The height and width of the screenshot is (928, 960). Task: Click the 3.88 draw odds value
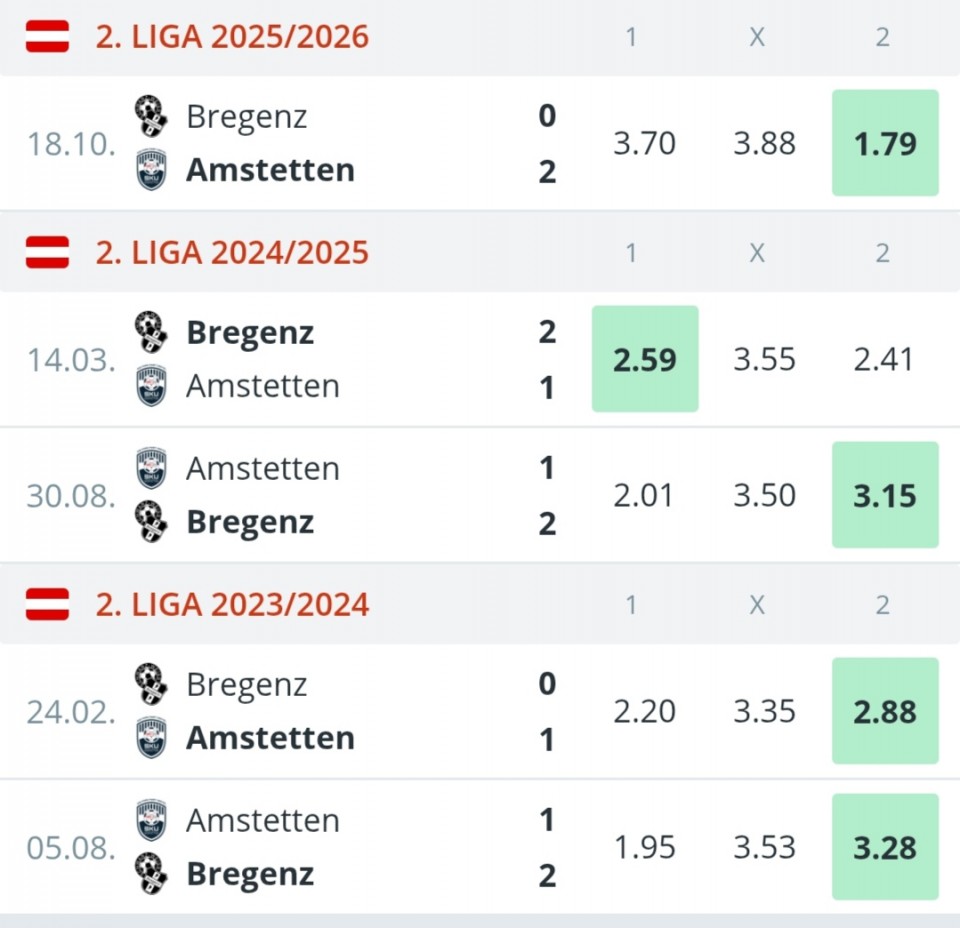coord(764,143)
